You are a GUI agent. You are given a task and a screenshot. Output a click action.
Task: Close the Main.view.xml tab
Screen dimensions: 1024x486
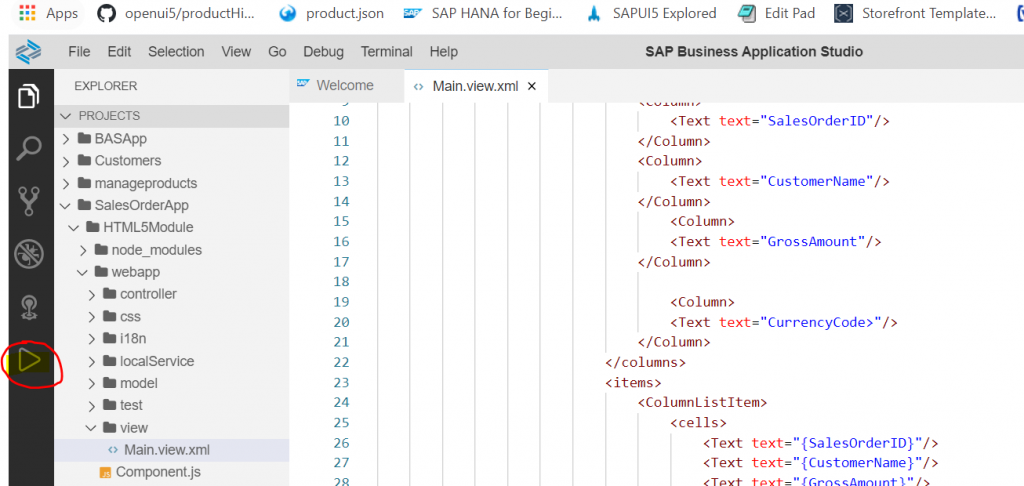532,86
